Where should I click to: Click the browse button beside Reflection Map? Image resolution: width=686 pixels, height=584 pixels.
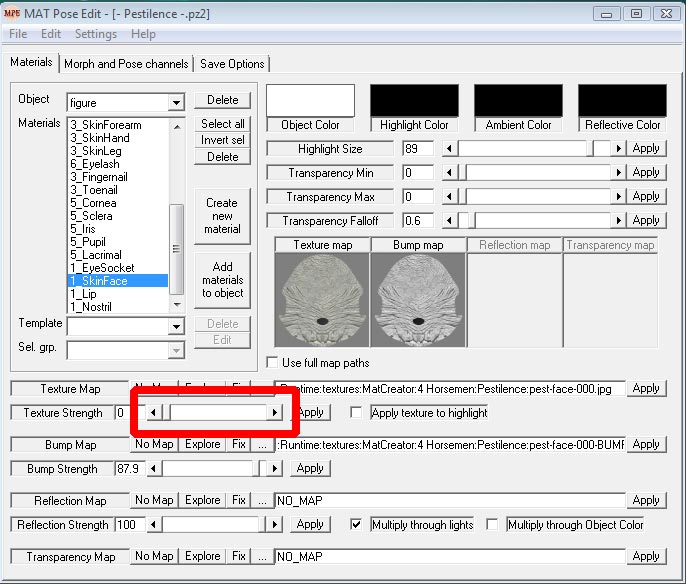[262, 500]
